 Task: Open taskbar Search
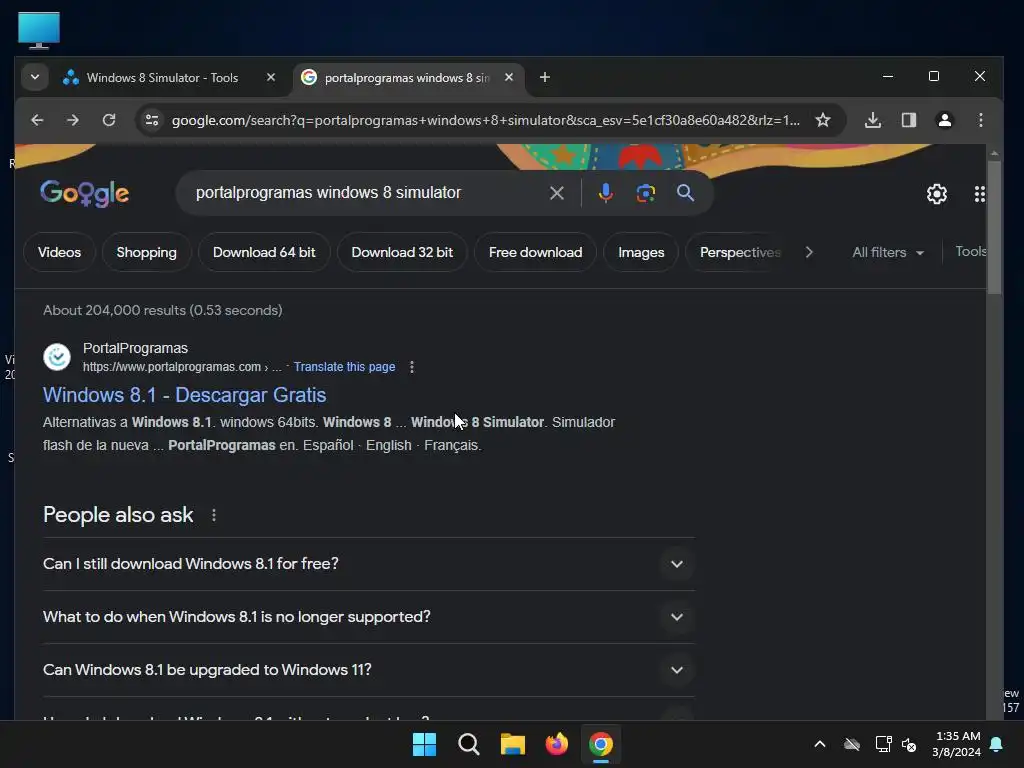click(468, 744)
